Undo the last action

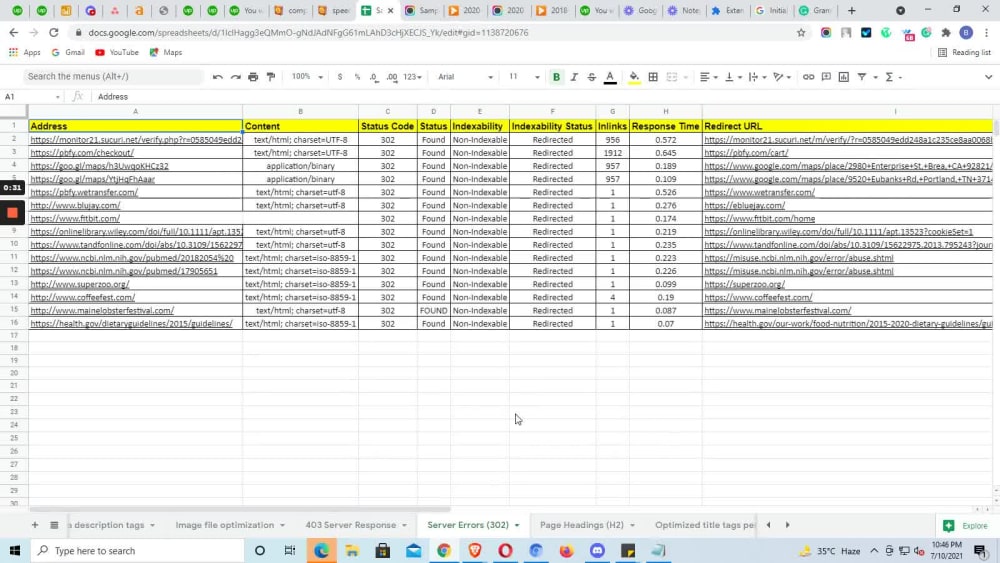coord(217,77)
